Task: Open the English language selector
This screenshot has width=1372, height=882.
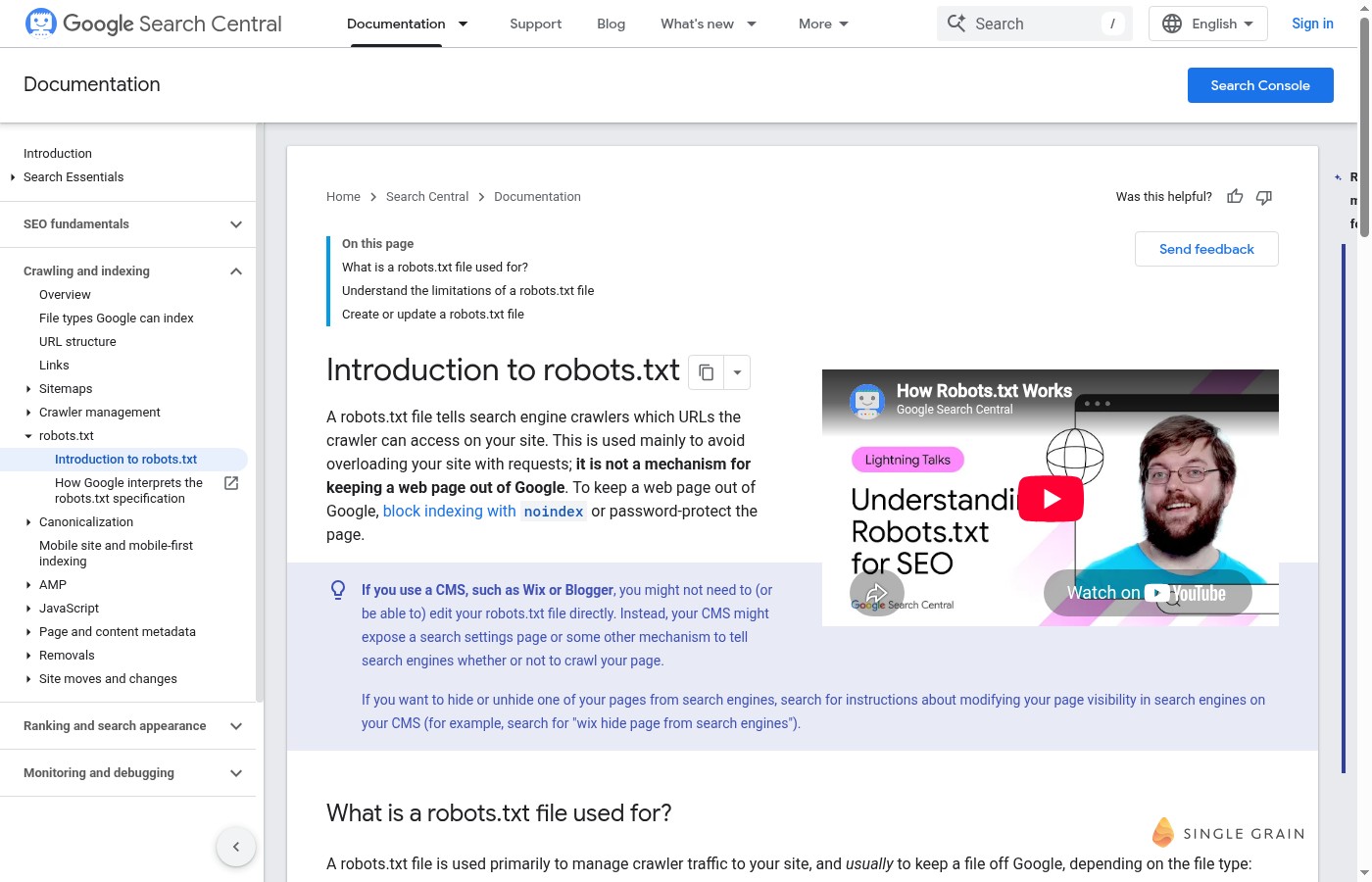Action: pyautogui.click(x=1208, y=24)
